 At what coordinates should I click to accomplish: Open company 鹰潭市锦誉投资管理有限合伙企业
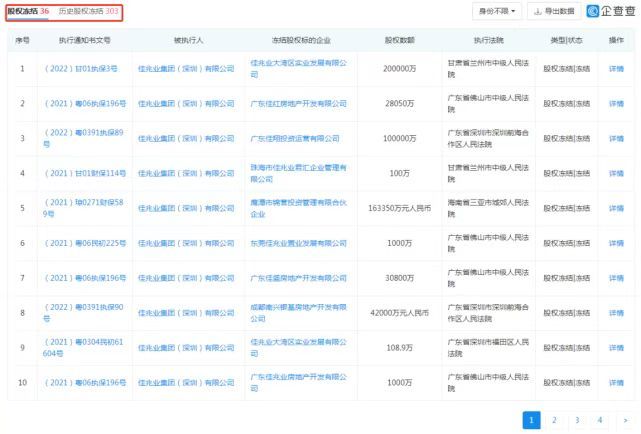298,208
